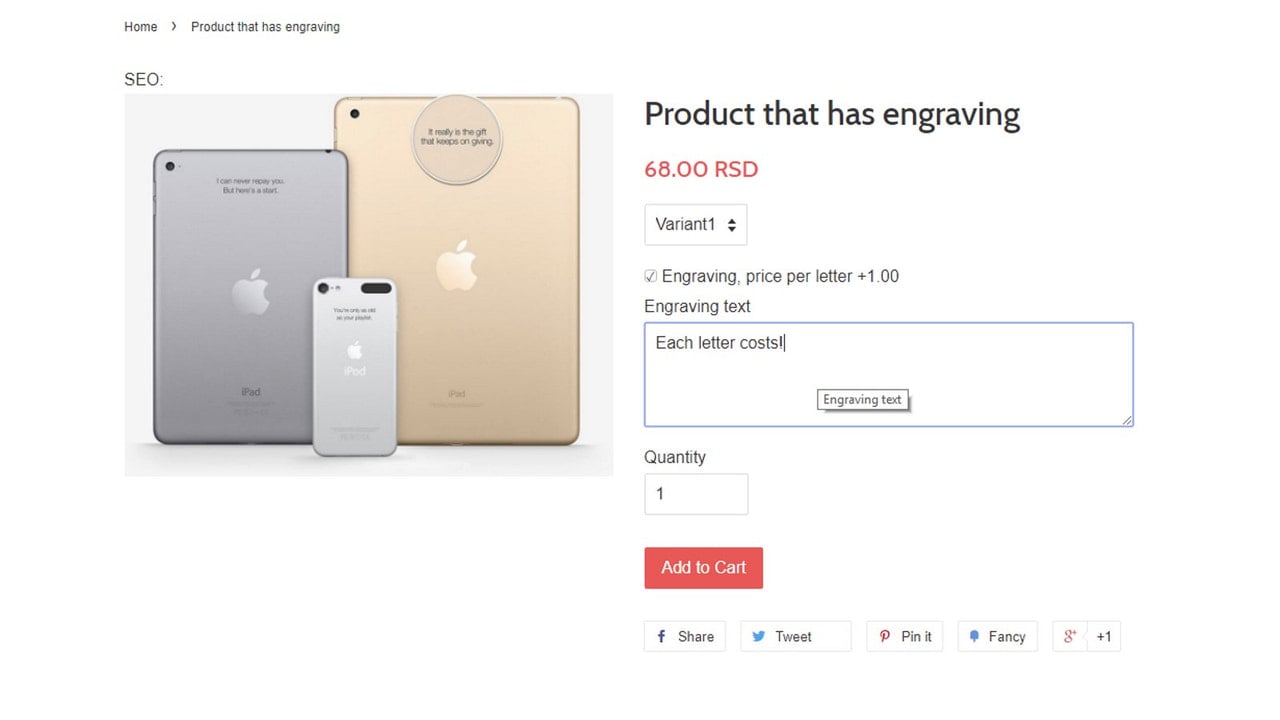Click the Share label on Facebook button

point(696,637)
